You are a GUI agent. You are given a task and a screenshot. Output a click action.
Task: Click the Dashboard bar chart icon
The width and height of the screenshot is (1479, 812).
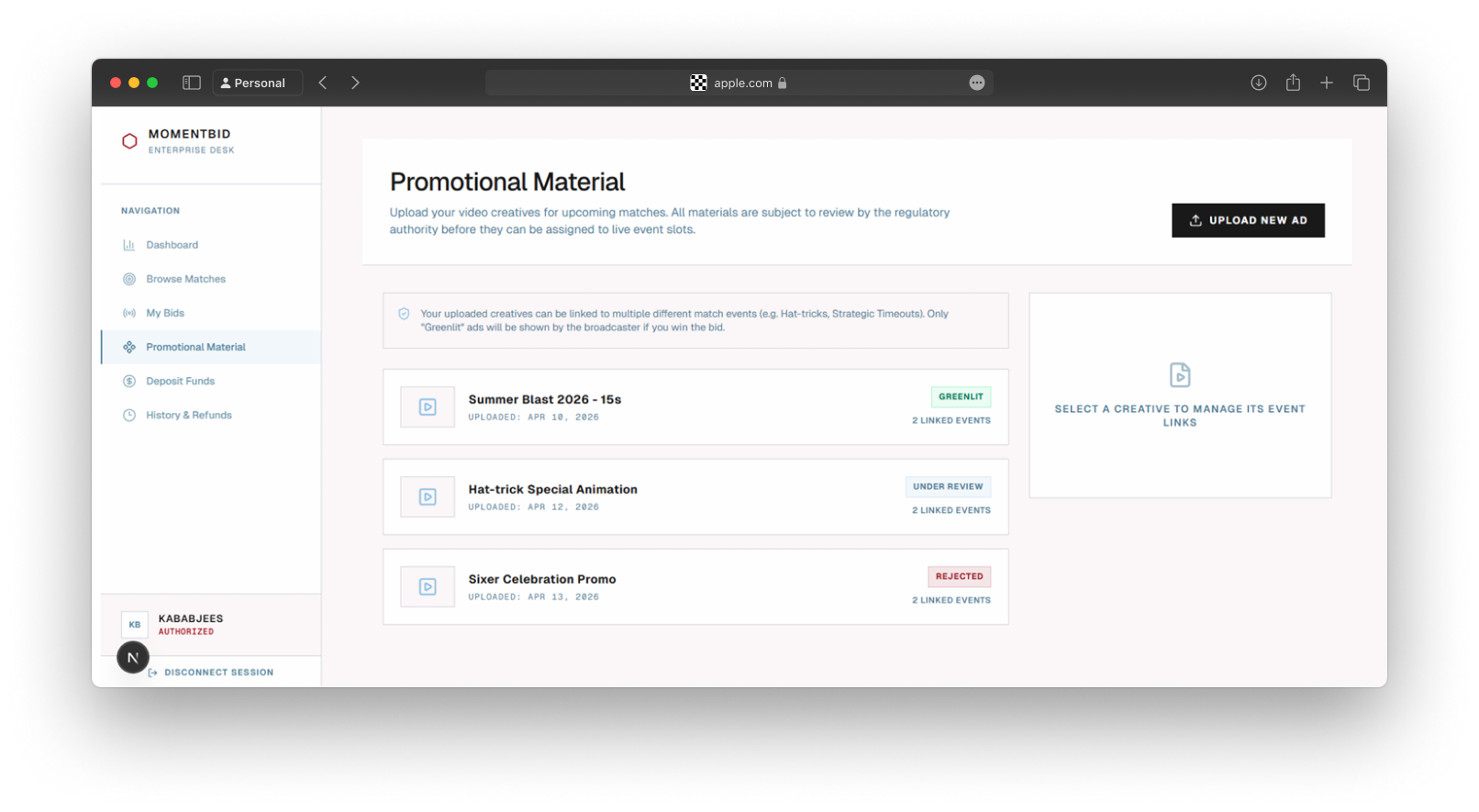click(129, 245)
